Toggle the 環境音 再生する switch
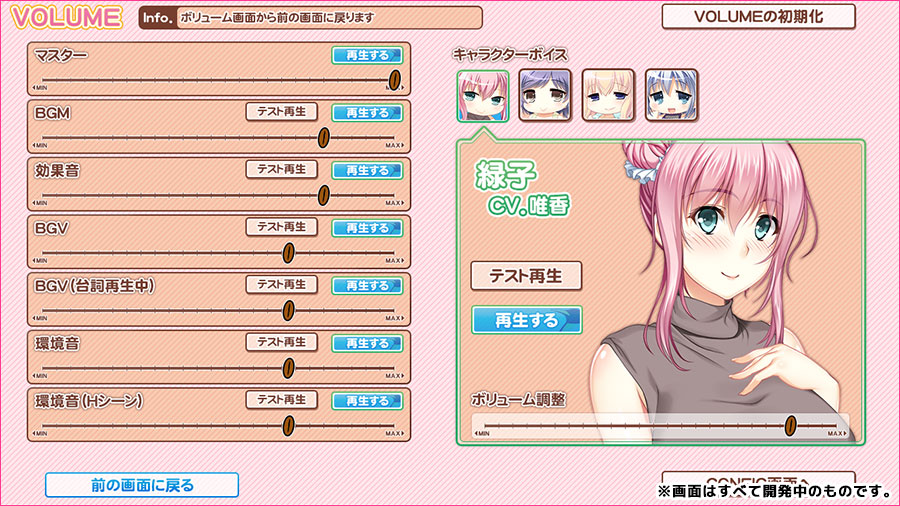 pyautogui.click(x=367, y=344)
